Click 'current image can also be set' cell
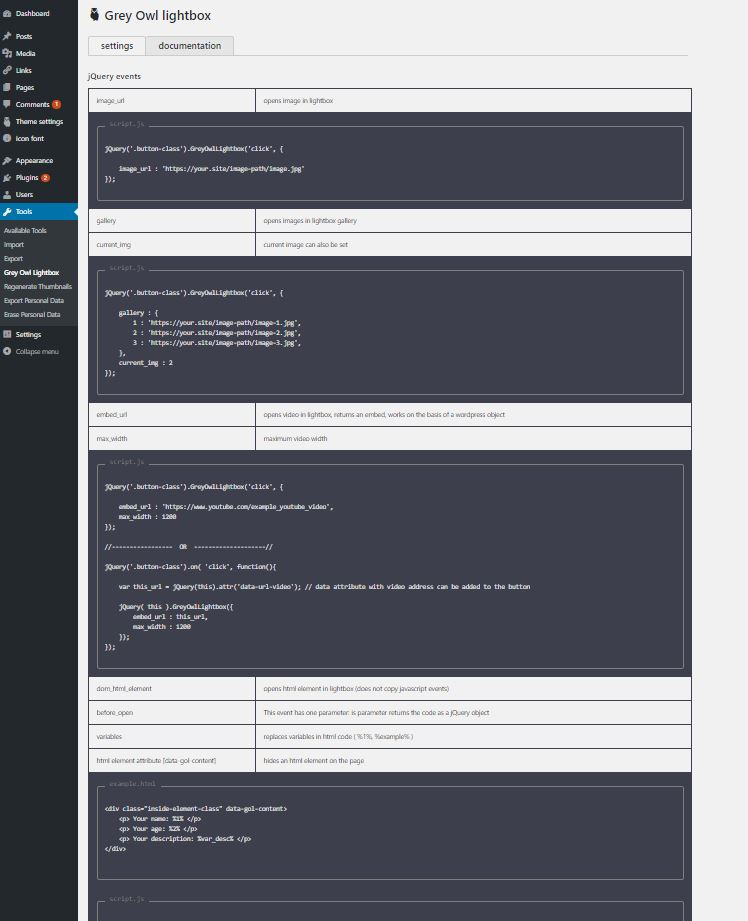Viewport: 748px width, 921px height. point(474,245)
